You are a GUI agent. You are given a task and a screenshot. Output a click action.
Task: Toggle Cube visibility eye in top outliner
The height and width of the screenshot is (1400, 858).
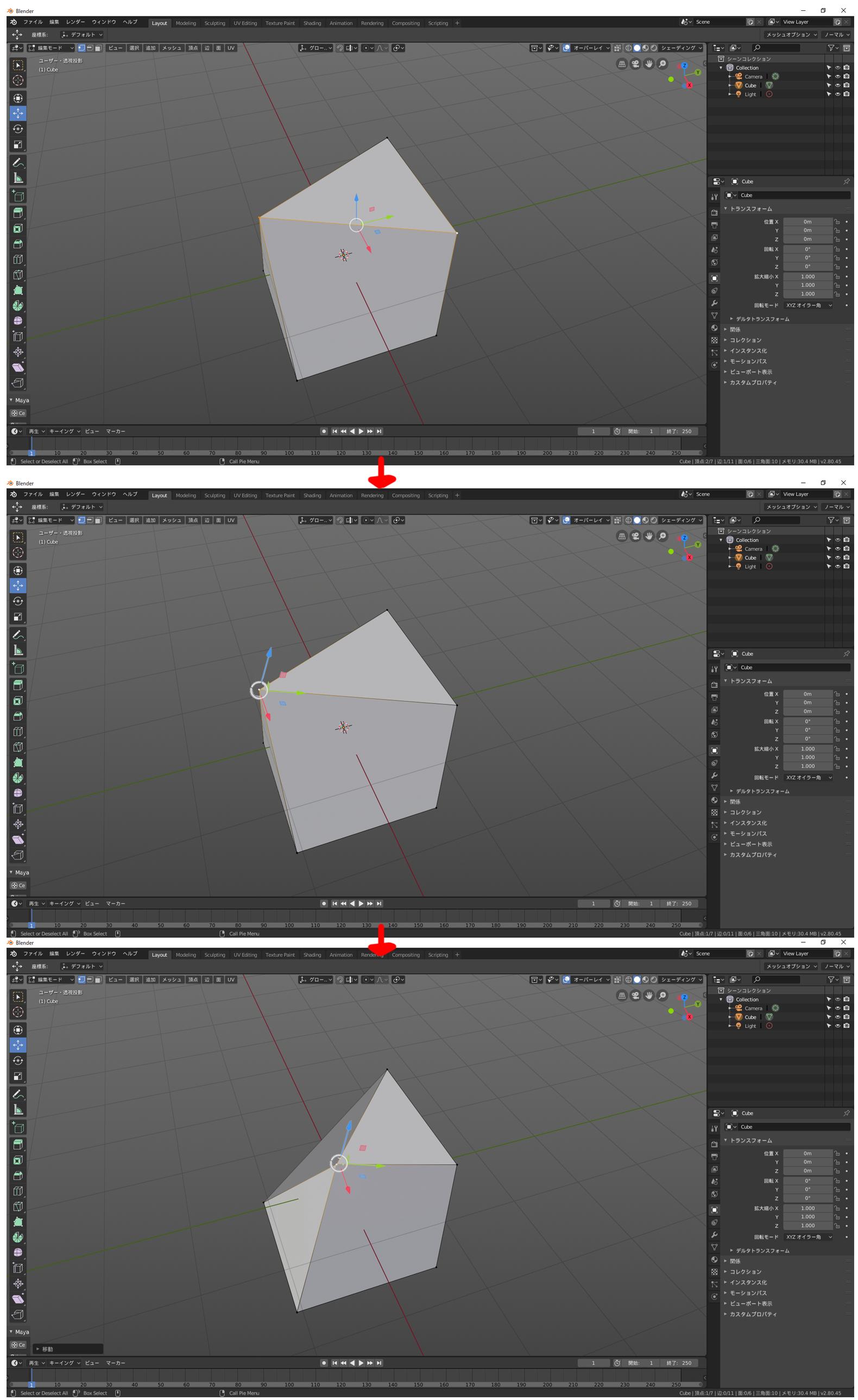tap(837, 85)
